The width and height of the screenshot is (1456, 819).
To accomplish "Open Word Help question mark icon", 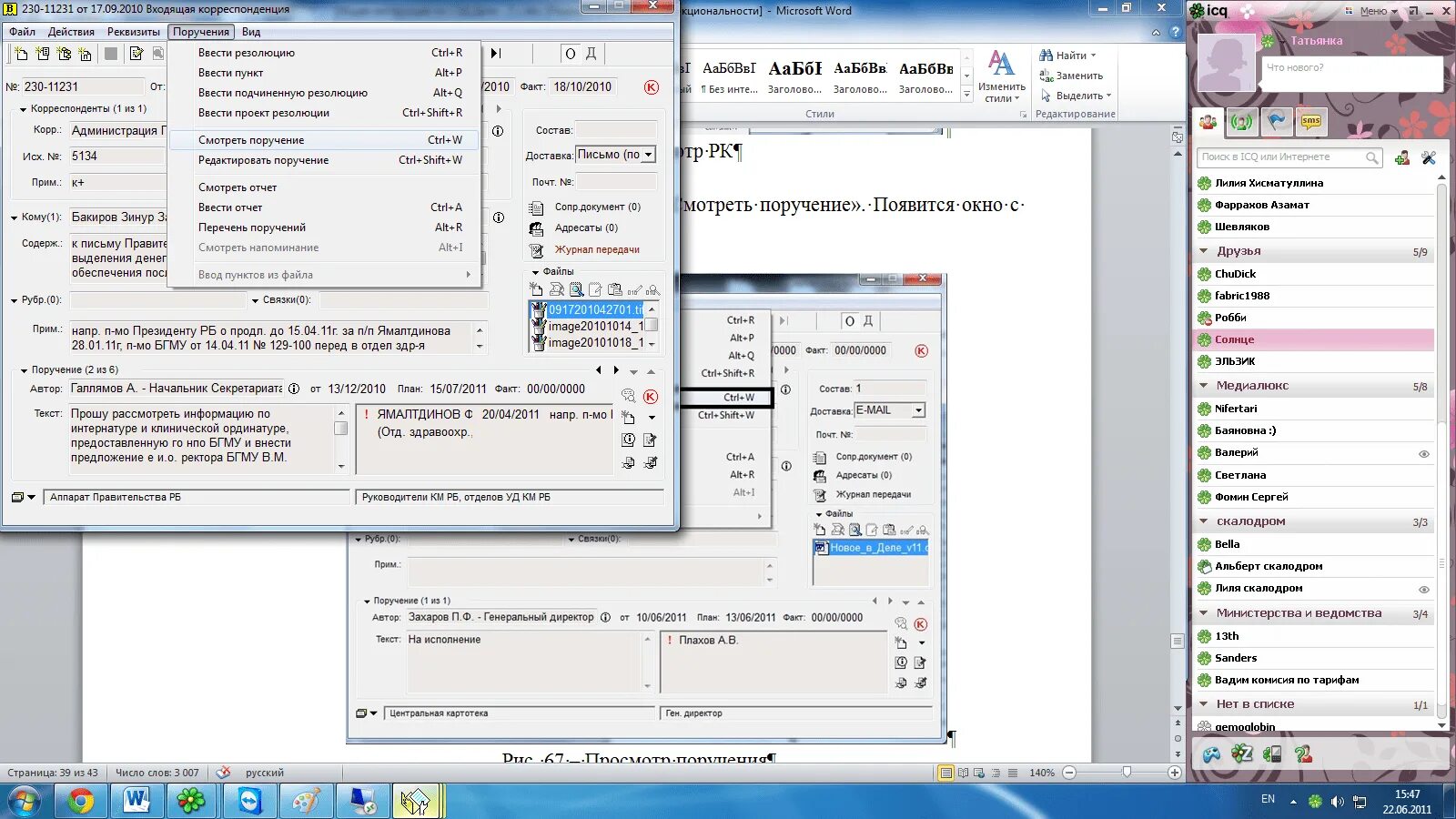I will 1176,32.
